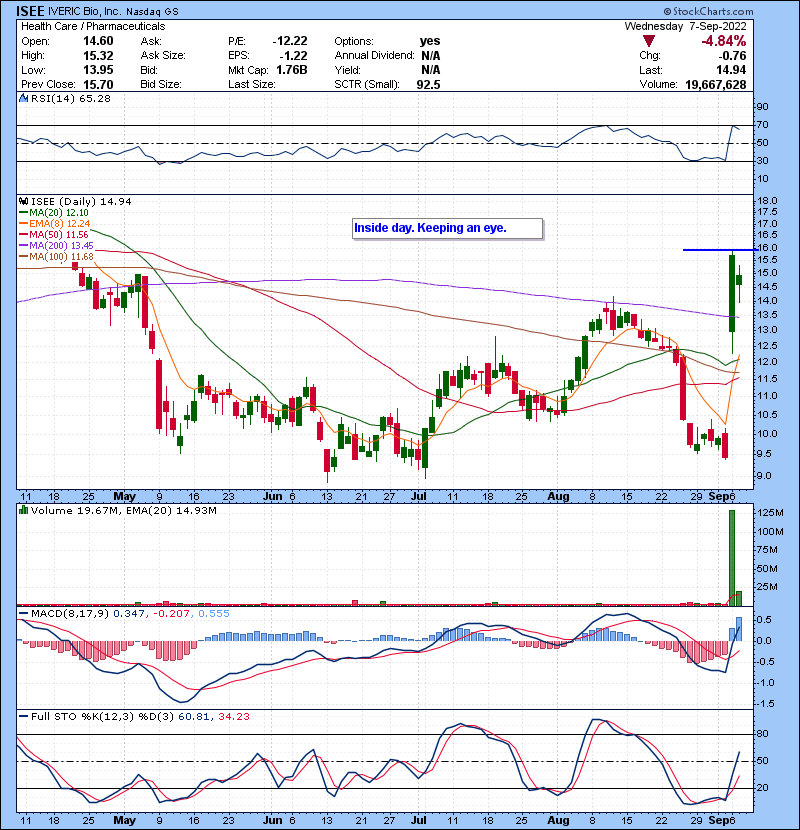Click the Options value yes

430,41
